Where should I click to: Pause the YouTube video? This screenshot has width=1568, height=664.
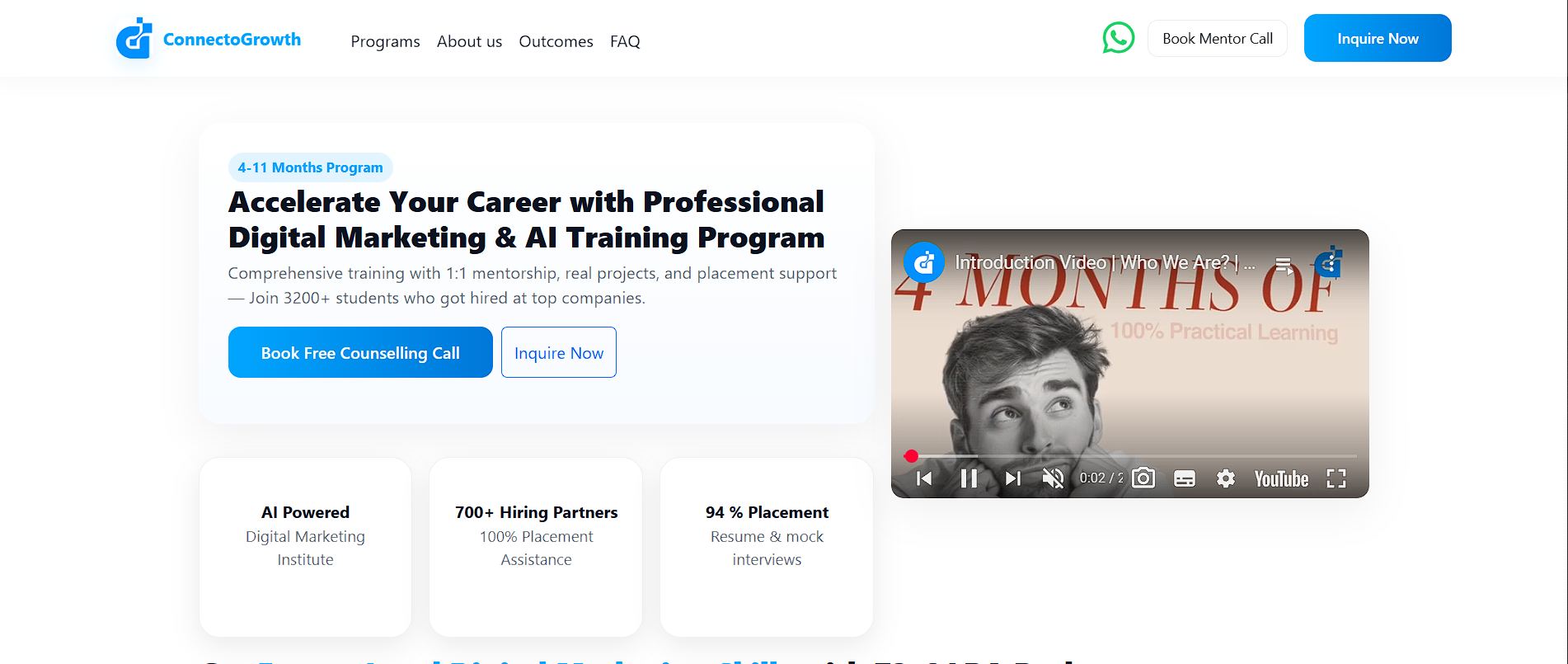tap(969, 478)
